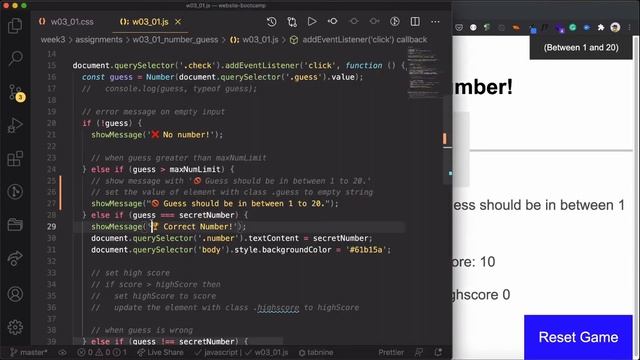The width and height of the screenshot is (640, 360).
Task: Start Live Share from the status bar
Action: point(160,352)
